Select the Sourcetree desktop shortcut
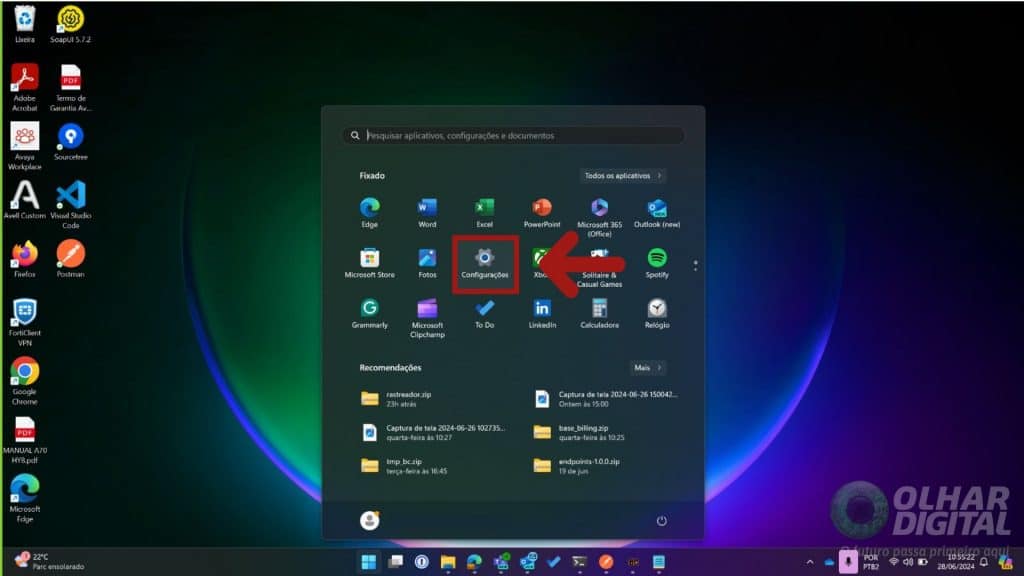 pyautogui.click(x=71, y=142)
